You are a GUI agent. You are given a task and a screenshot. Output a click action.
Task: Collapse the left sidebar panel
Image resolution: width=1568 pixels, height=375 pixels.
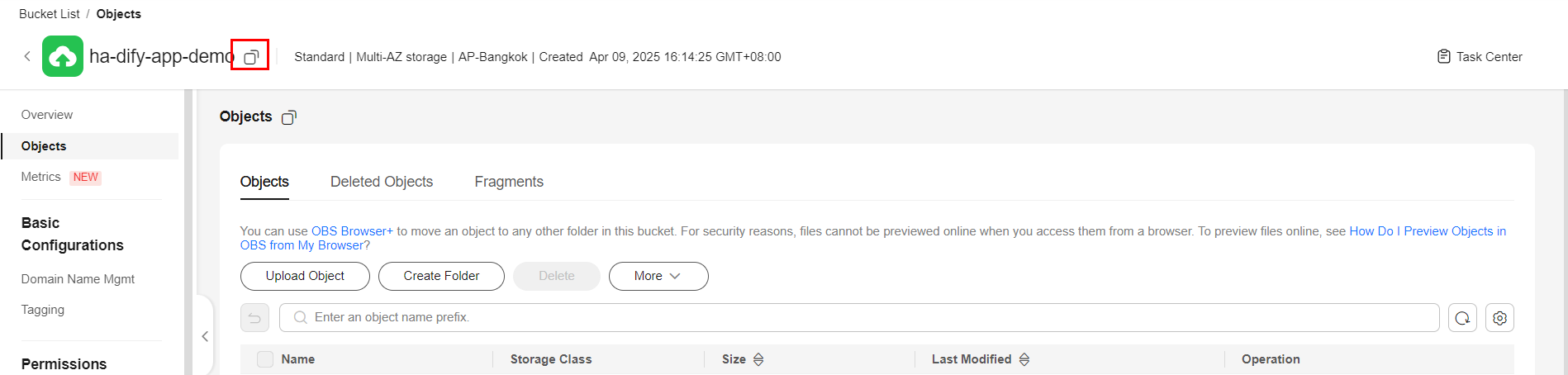(x=205, y=336)
